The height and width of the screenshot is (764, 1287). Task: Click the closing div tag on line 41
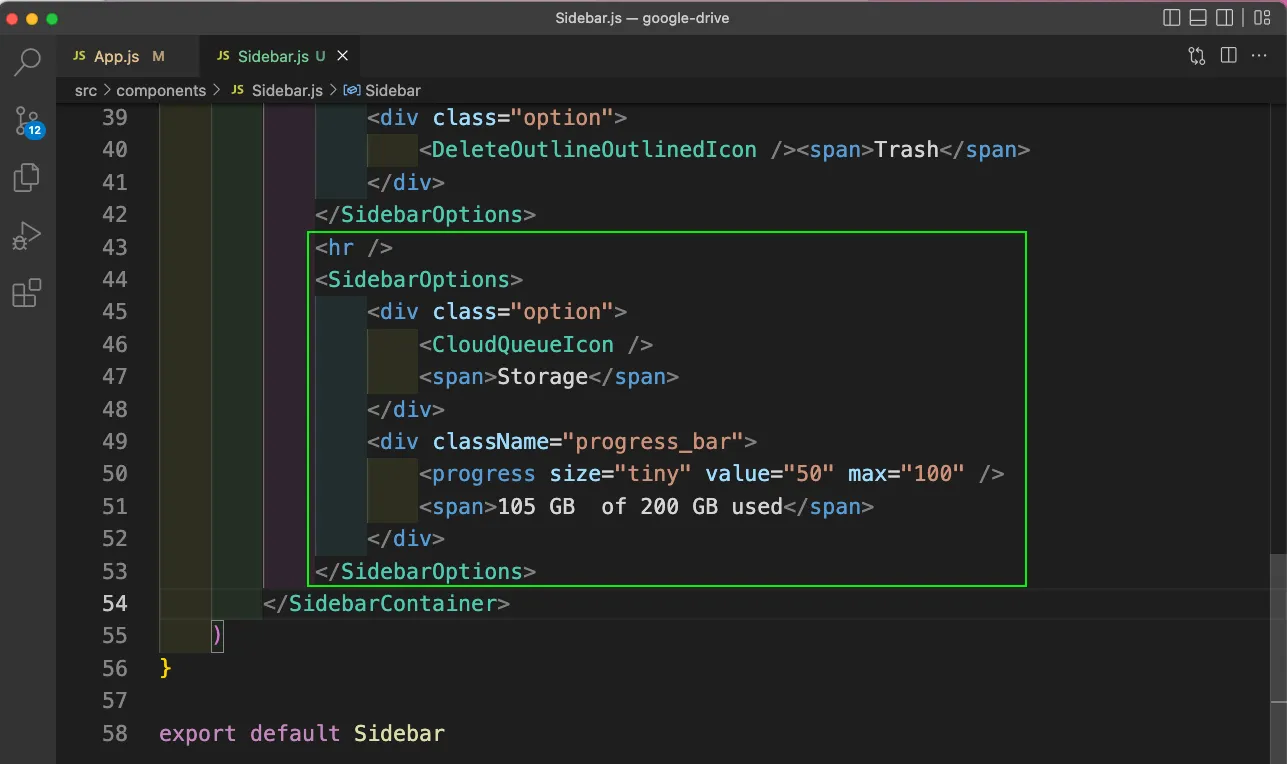406,182
